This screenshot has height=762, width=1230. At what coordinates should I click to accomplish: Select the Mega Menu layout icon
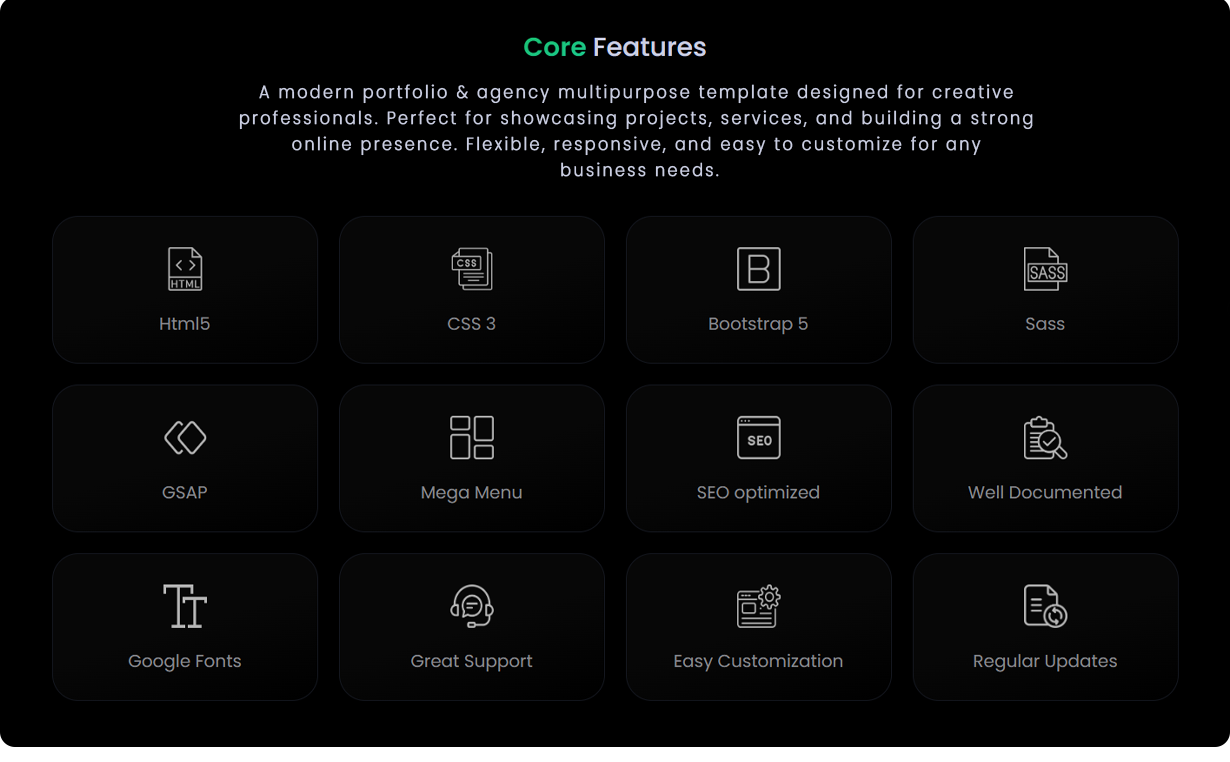471,437
